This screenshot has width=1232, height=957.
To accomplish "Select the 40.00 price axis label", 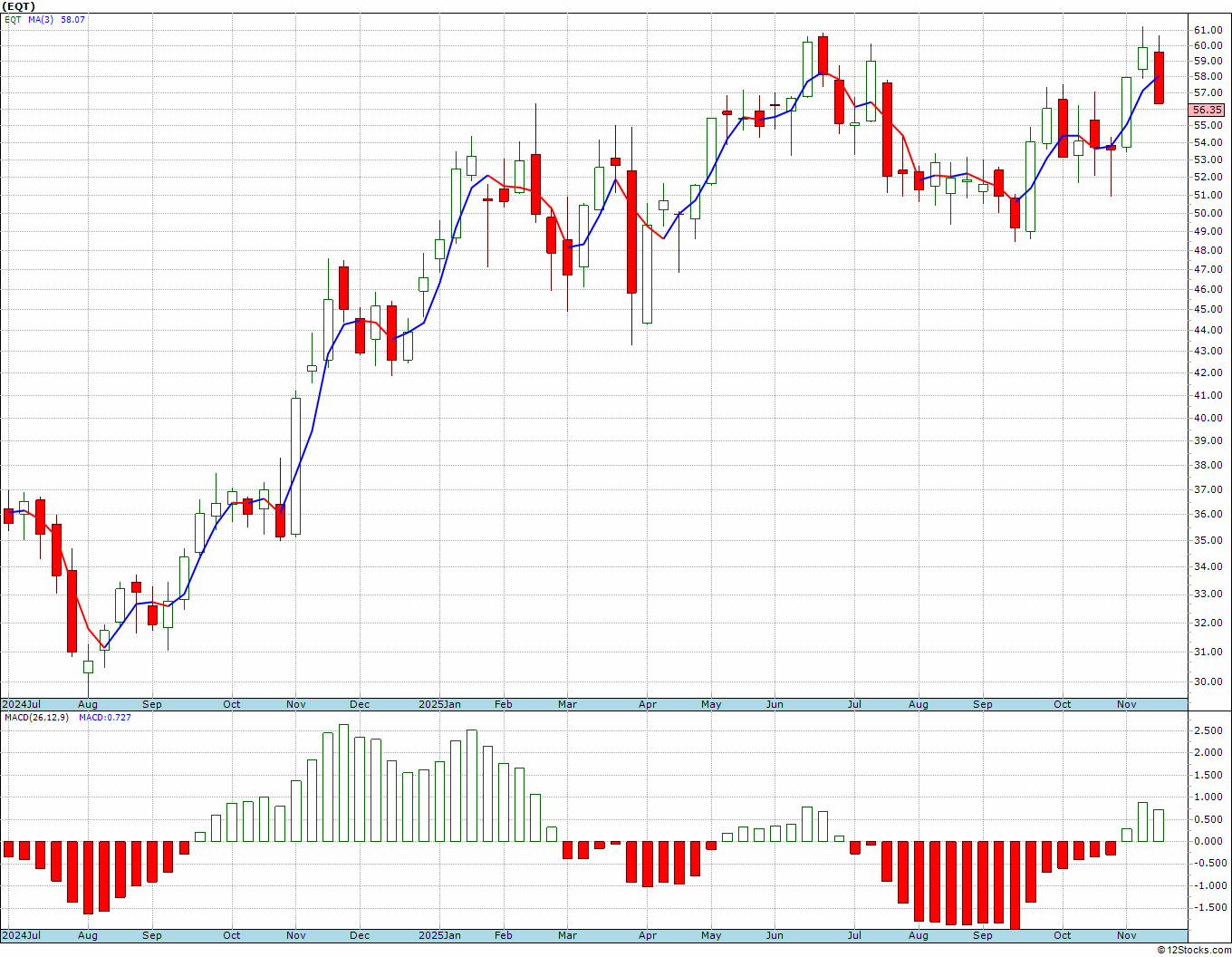I will point(1208,418).
